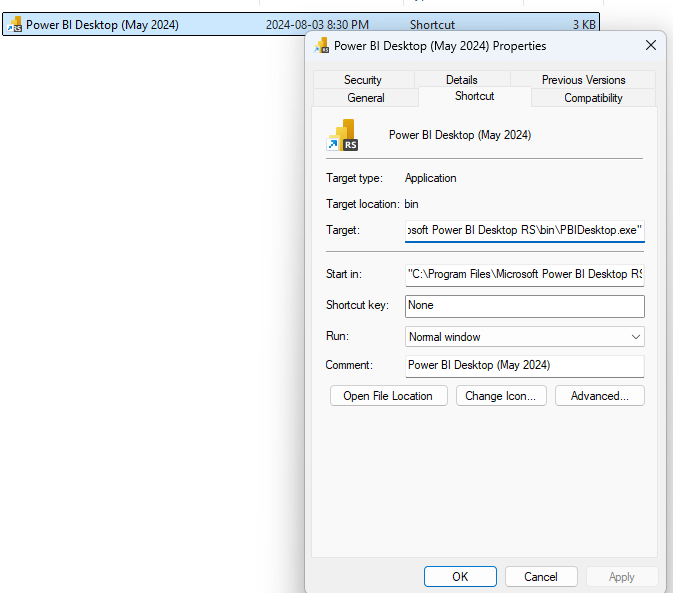This screenshot has height=593, width=673.
Task: Click into the Target path field
Action: tap(524, 230)
